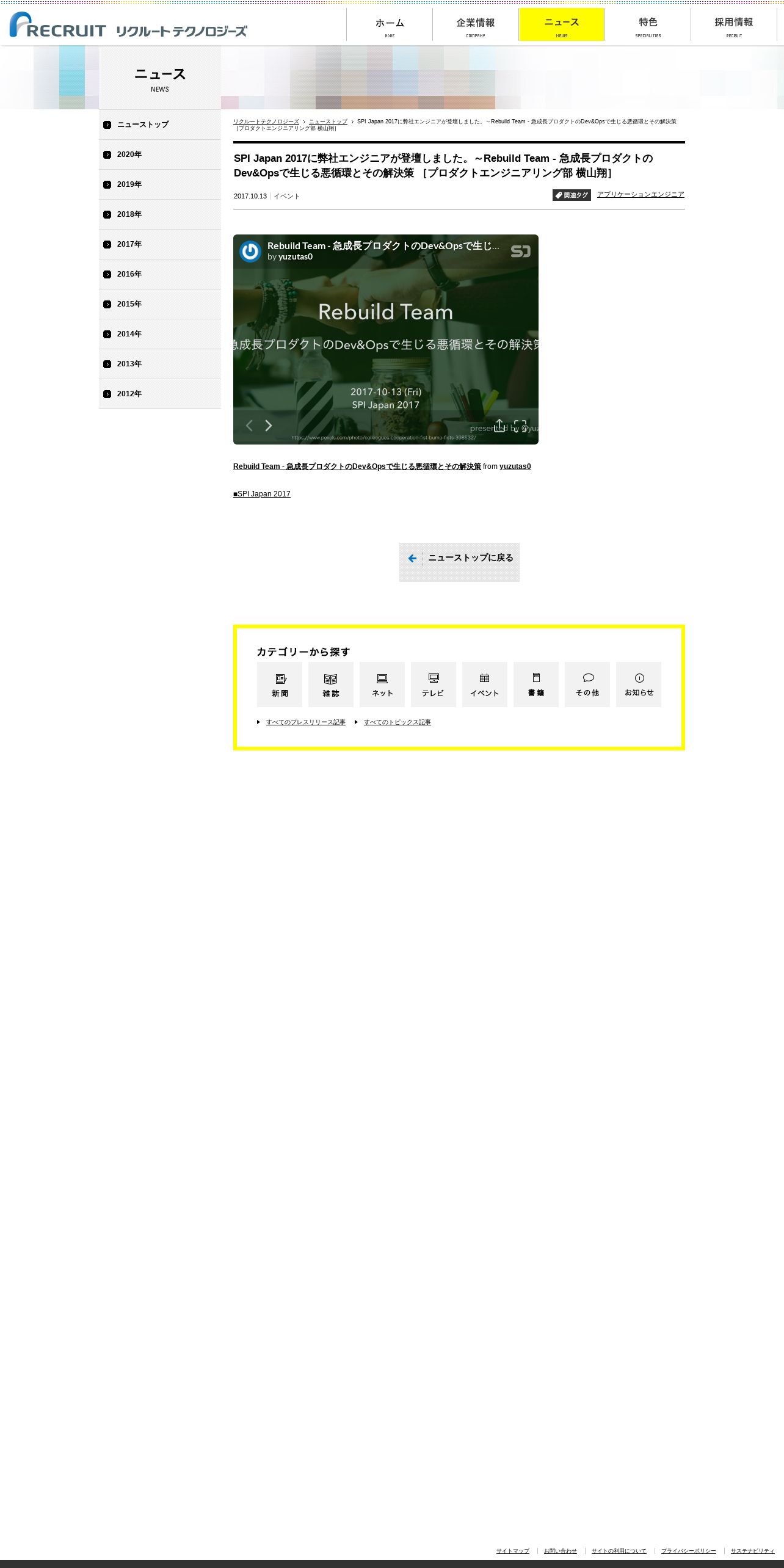Go to next slide arrow
The height and width of the screenshot is (1568, 784).
tap(268, 426)
